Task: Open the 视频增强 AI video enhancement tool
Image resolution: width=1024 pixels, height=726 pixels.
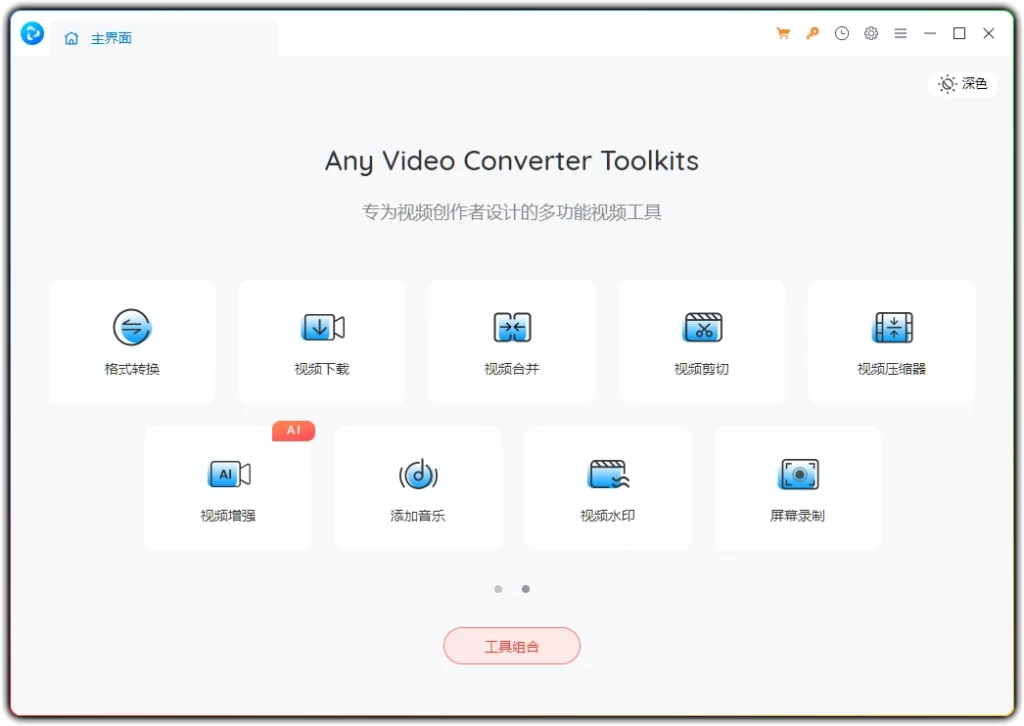Action: click(x=228, y=488)
